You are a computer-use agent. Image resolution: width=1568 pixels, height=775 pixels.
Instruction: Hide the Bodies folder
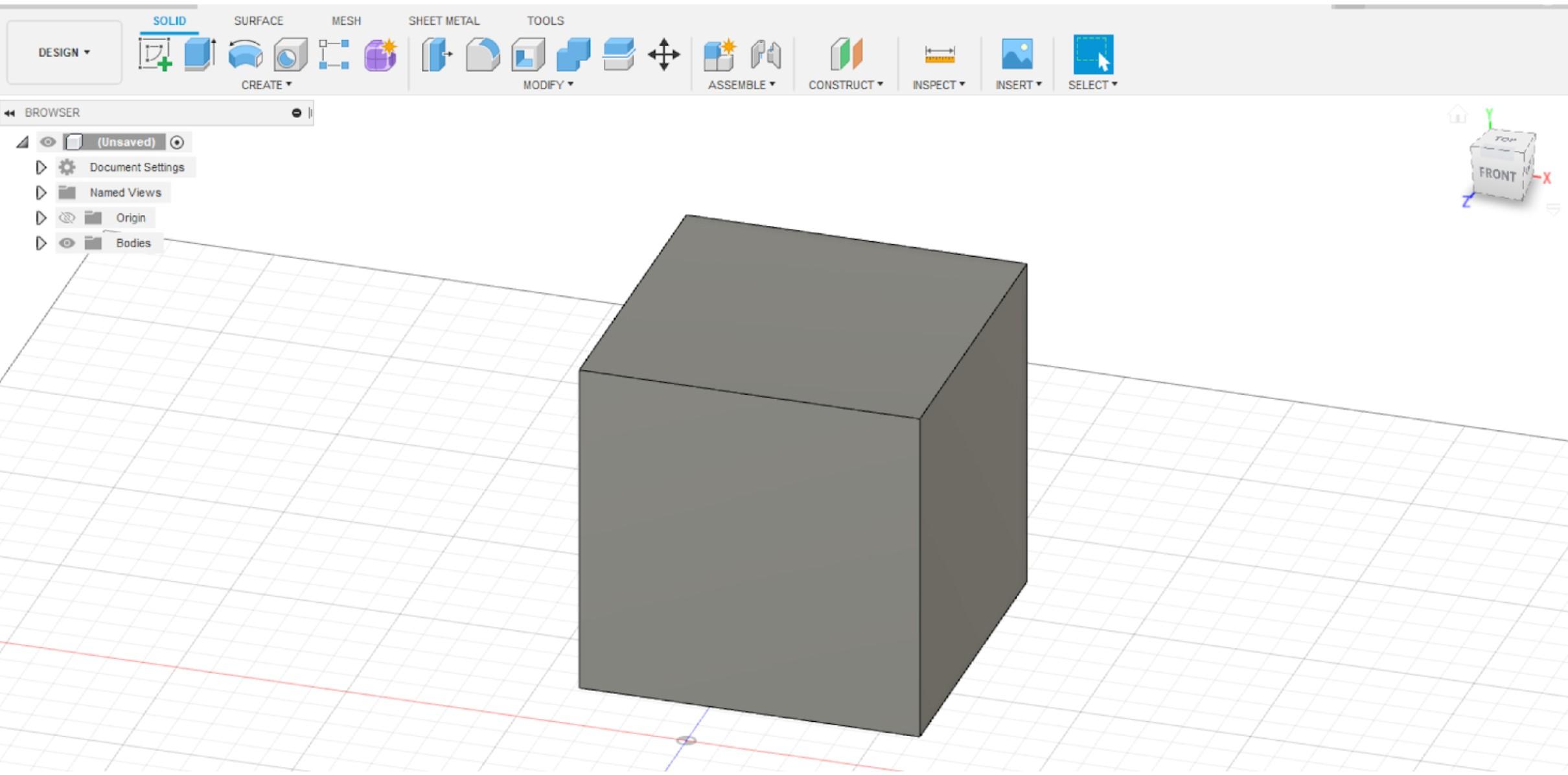click(x=67, y=243)
